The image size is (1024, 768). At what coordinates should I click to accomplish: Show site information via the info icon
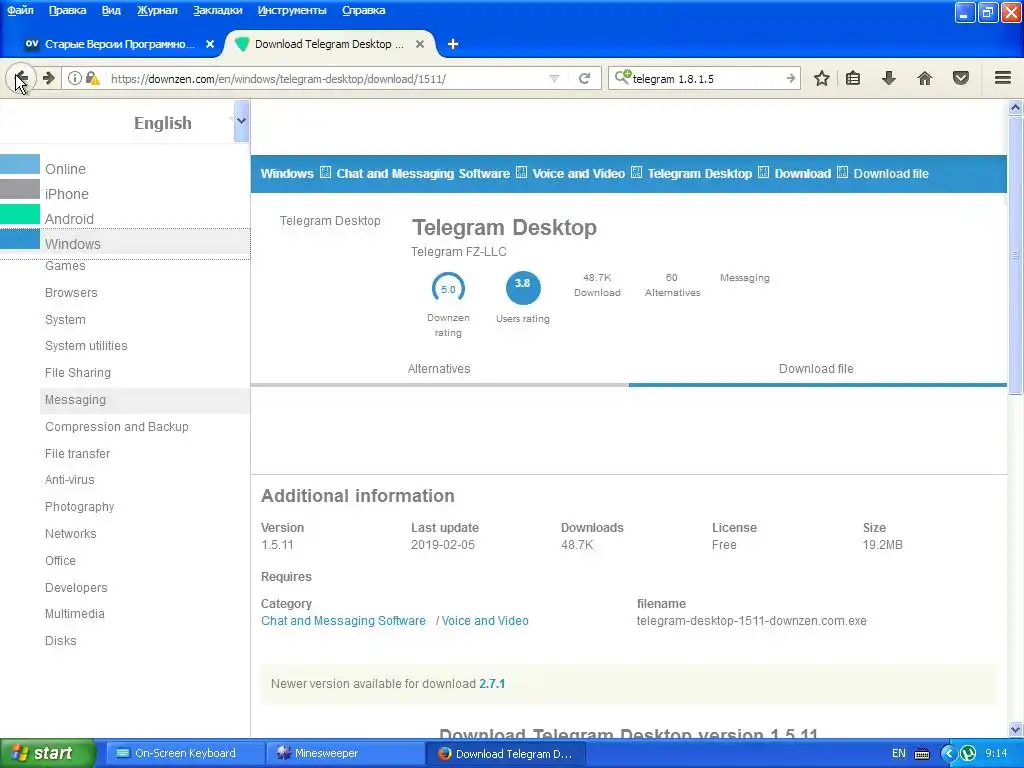click(74, 78)
